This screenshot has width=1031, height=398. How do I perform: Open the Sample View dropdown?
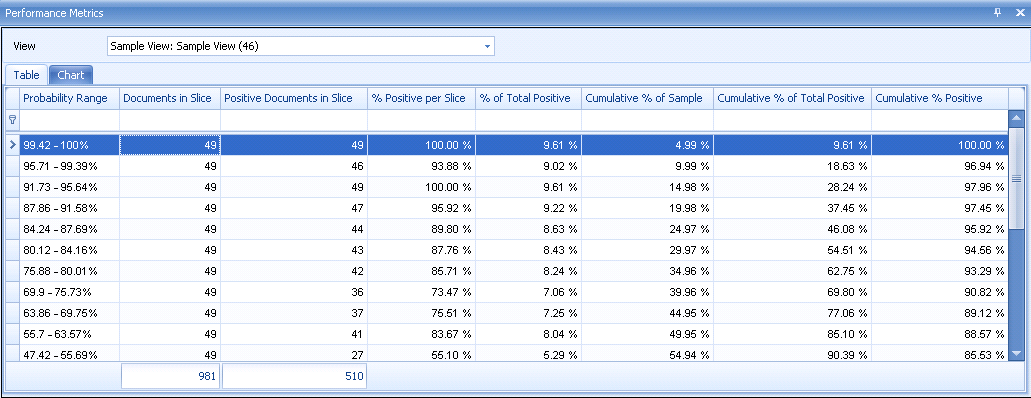(487, 46)
